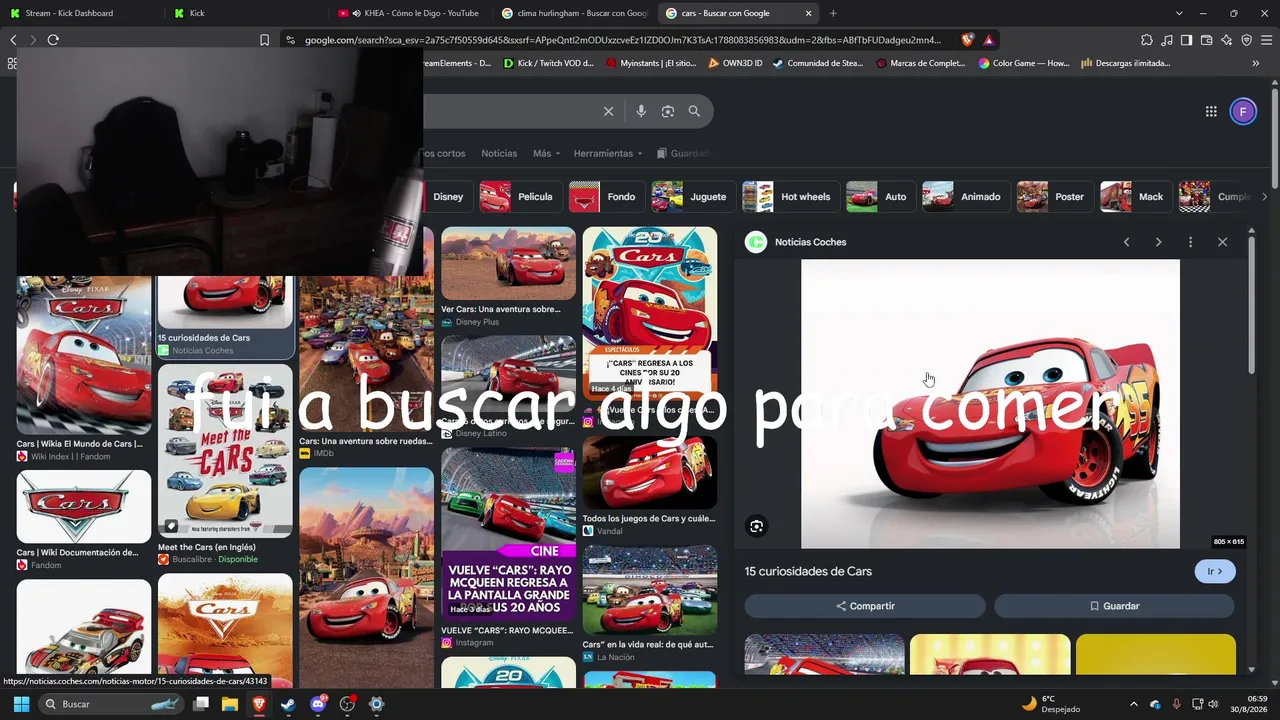Open the Google apps grid

(1211, 111)
